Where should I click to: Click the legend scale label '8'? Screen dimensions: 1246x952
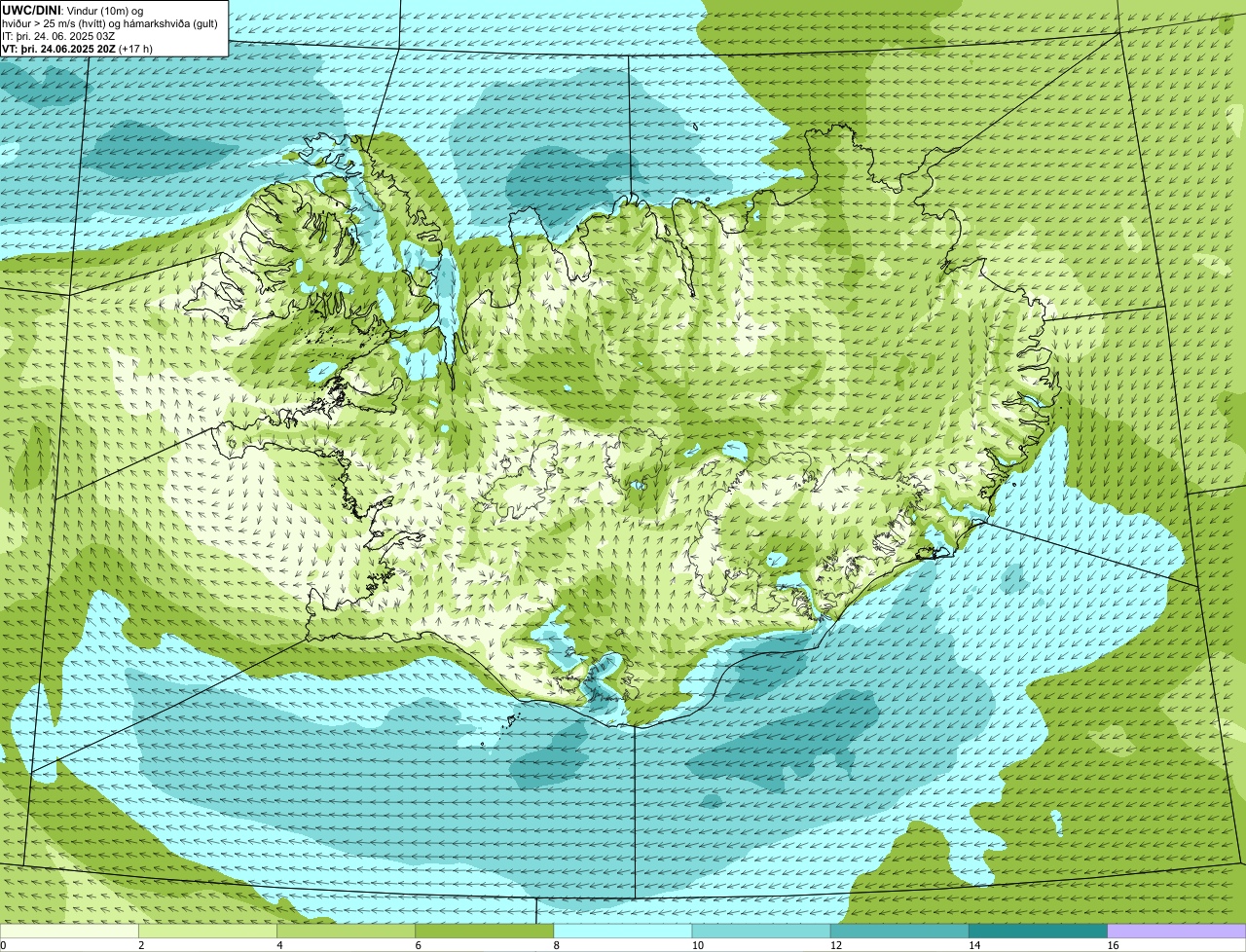point(557,945)
